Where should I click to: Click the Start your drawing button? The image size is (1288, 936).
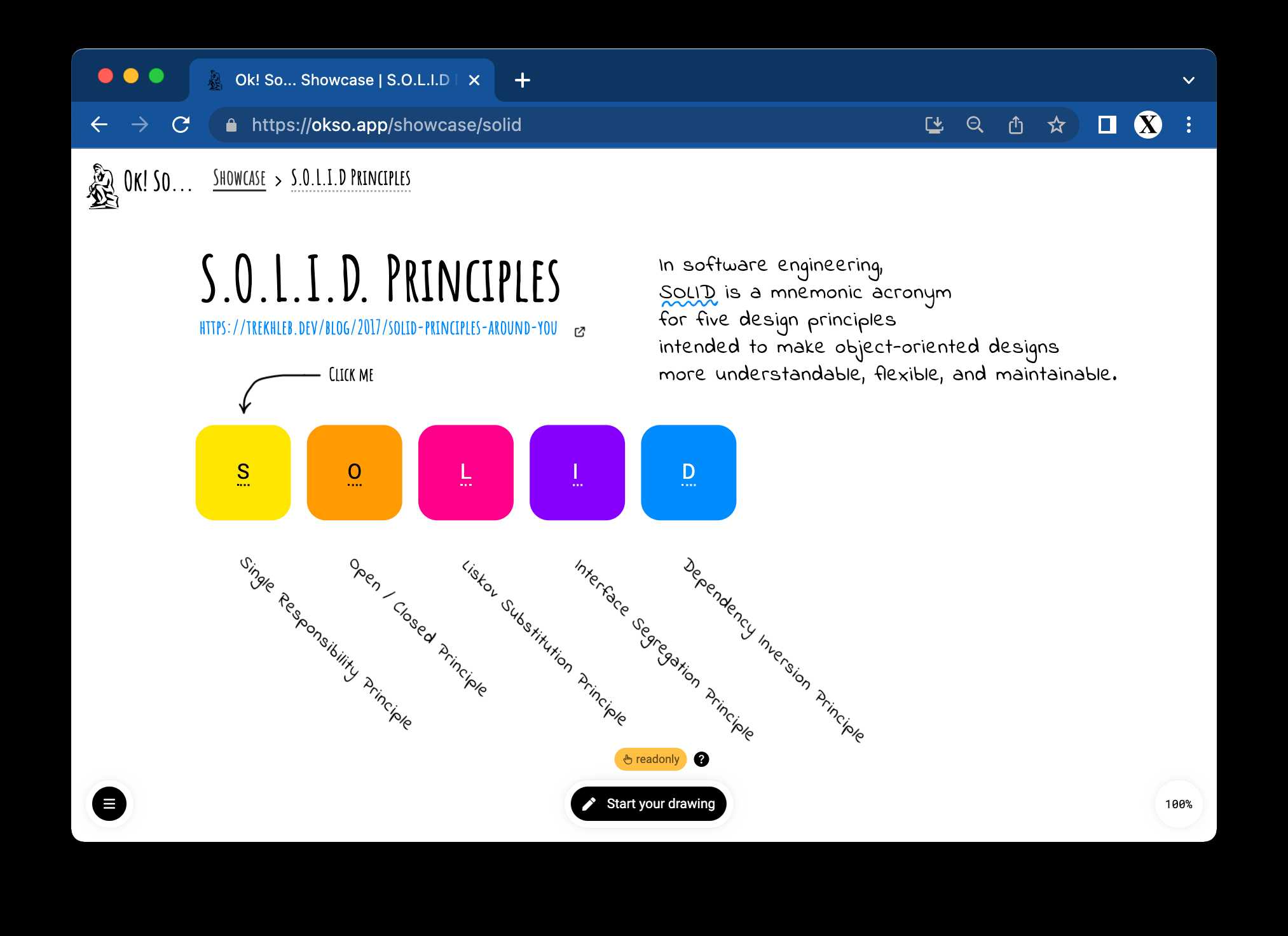[649, 803]
